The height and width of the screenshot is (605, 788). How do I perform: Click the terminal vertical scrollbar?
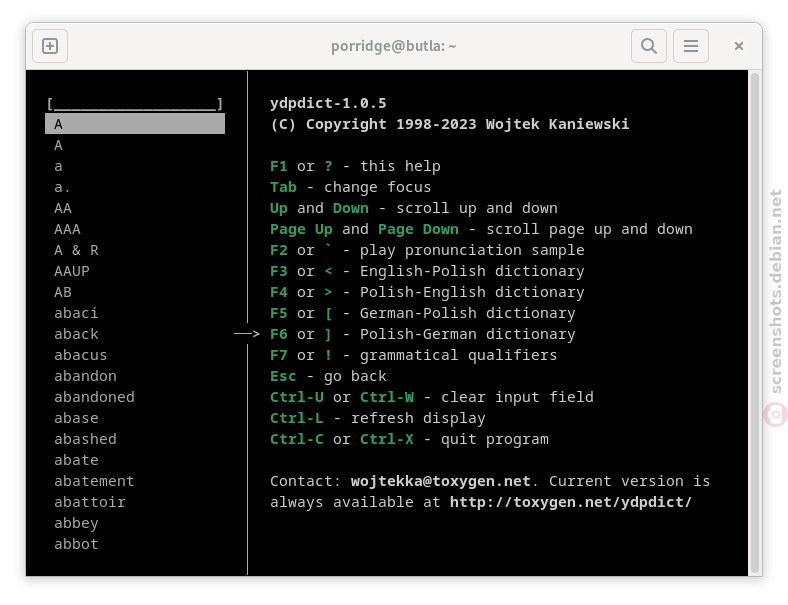[x=754, y=323]
